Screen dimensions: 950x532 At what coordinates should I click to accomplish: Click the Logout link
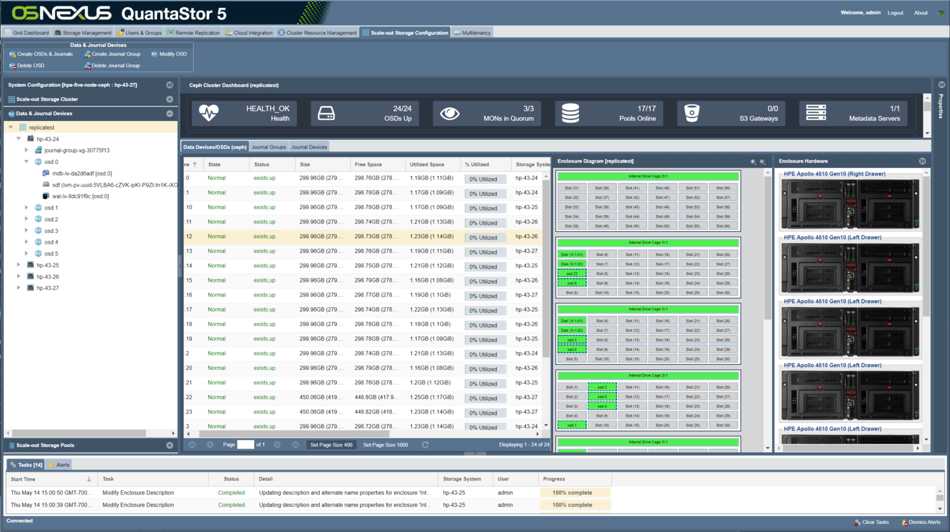(895, 13)
